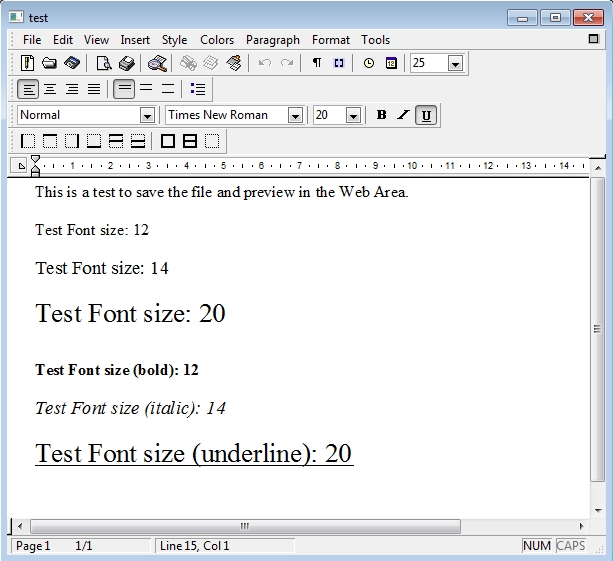
Task: Click the justify text alignment button
Action: [x=93, y=89]
